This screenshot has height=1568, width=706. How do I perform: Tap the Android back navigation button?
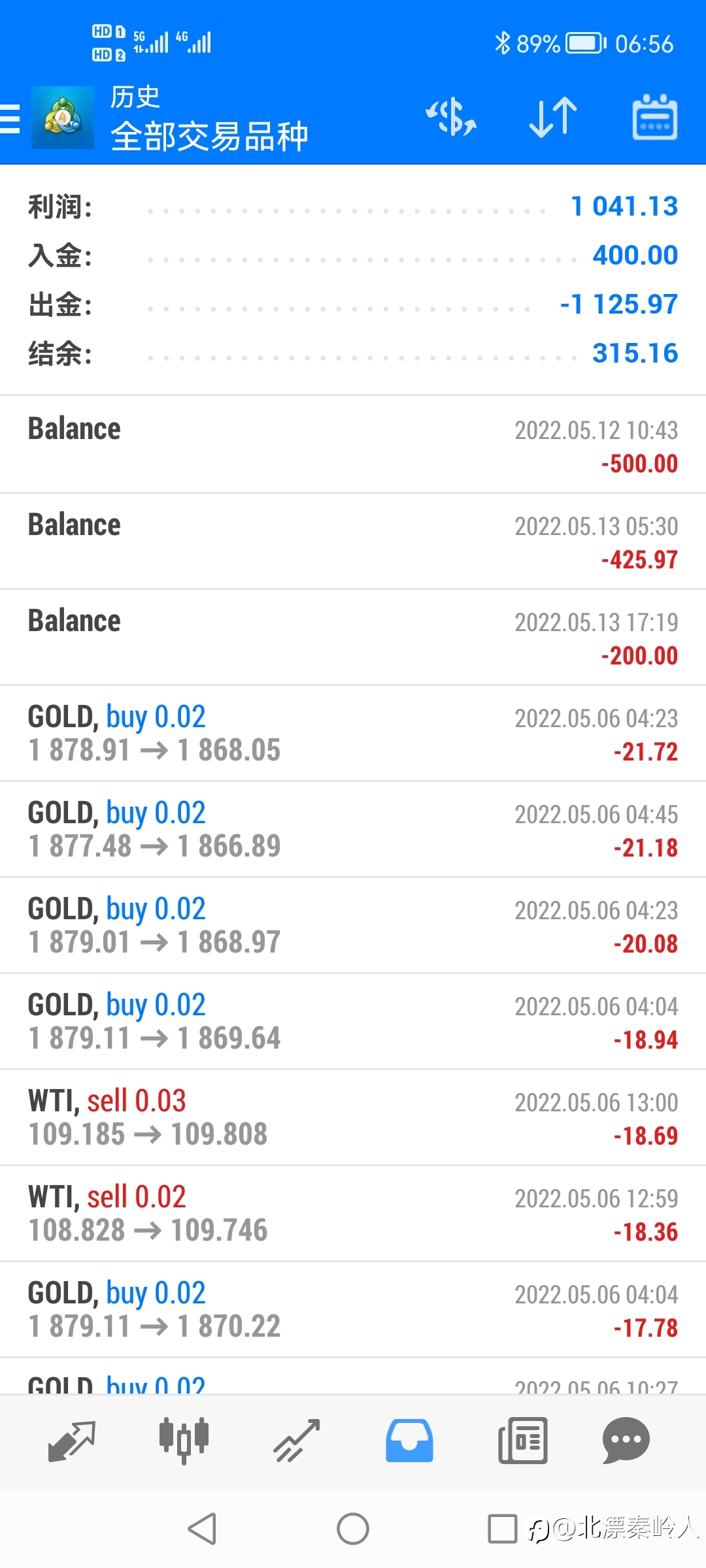(x=202, y=1529)
